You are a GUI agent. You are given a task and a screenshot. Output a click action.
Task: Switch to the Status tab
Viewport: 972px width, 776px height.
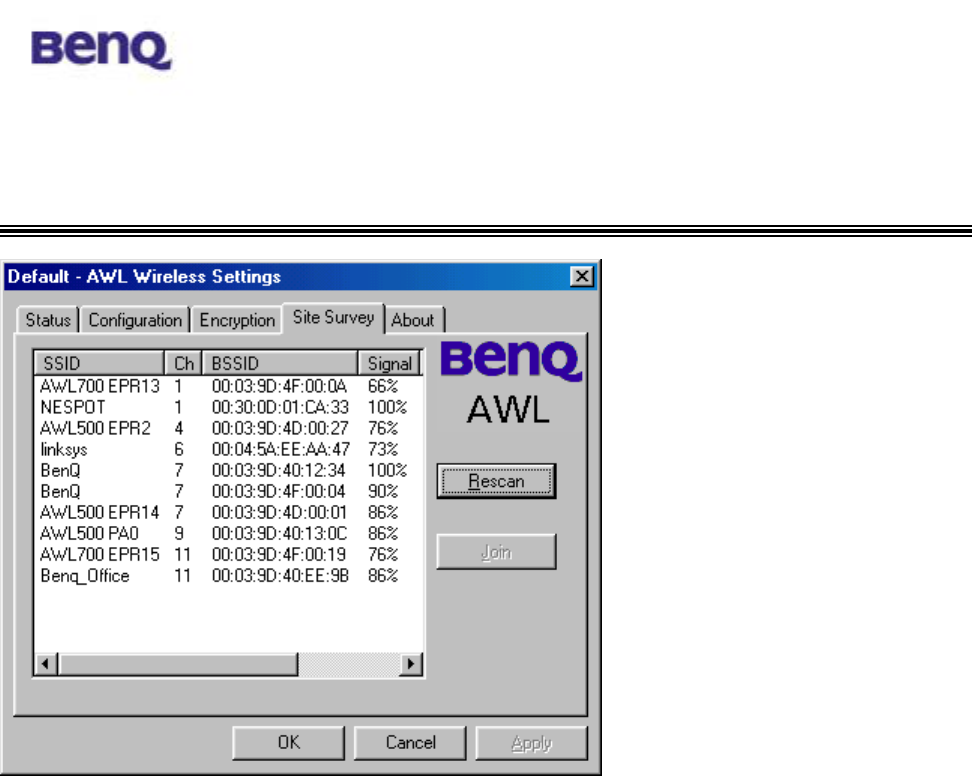(48, 320)
